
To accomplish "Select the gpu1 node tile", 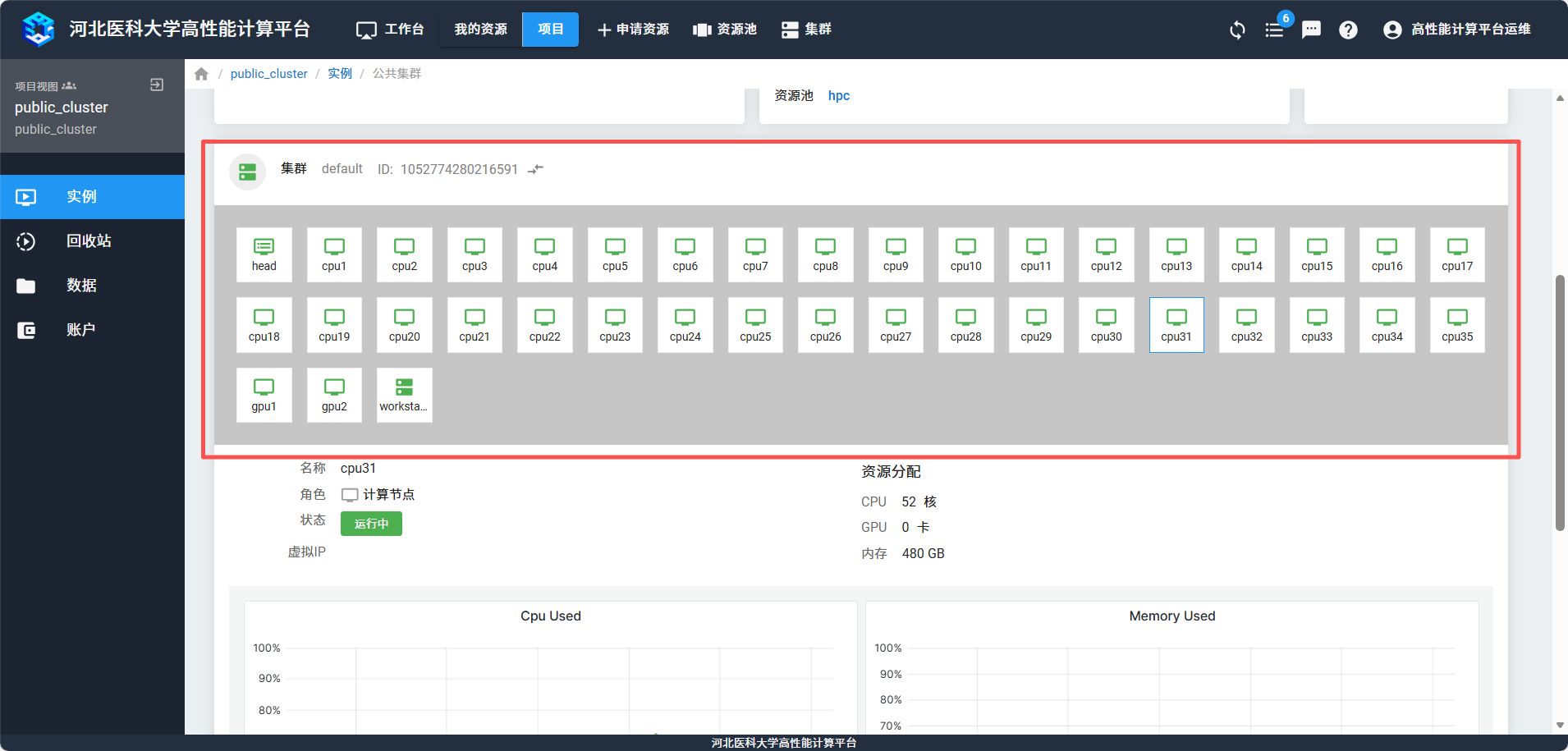I will [264, 395].
